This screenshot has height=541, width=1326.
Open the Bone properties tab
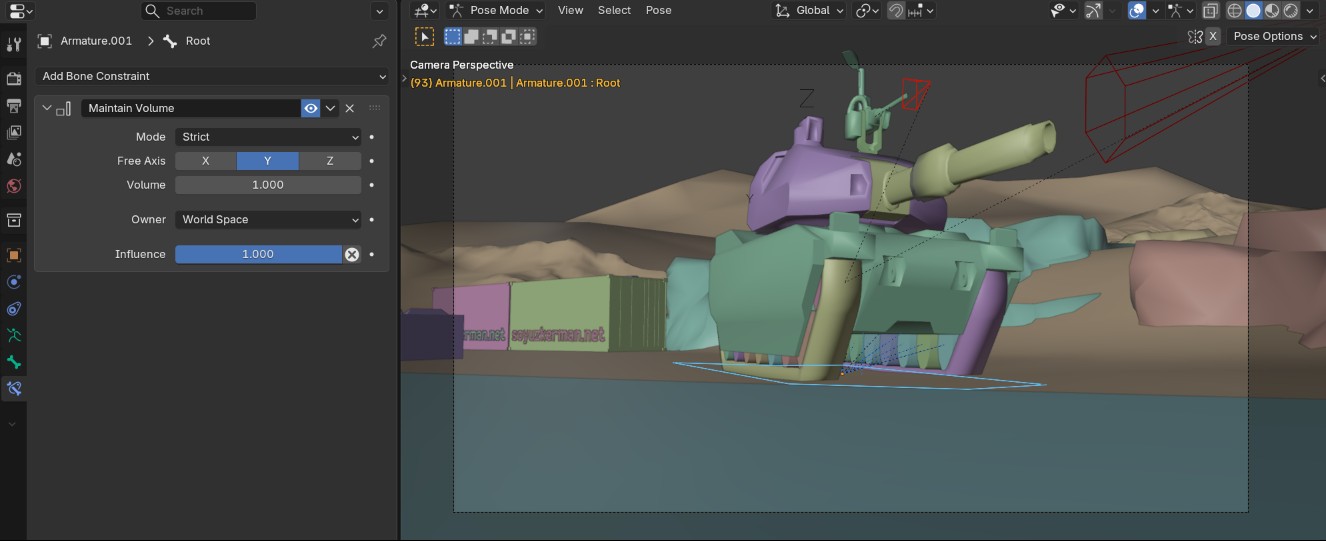(14, 362)
